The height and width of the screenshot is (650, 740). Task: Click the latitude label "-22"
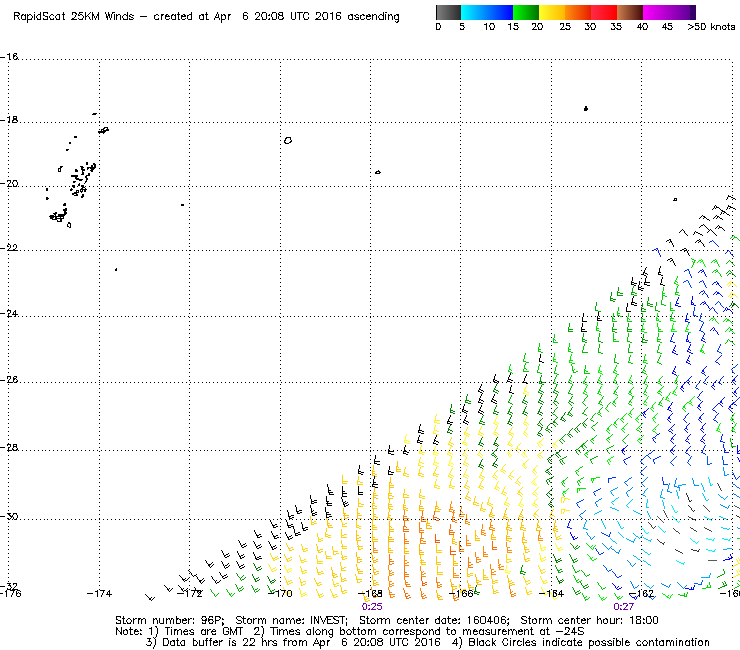(x=9, y=248)
